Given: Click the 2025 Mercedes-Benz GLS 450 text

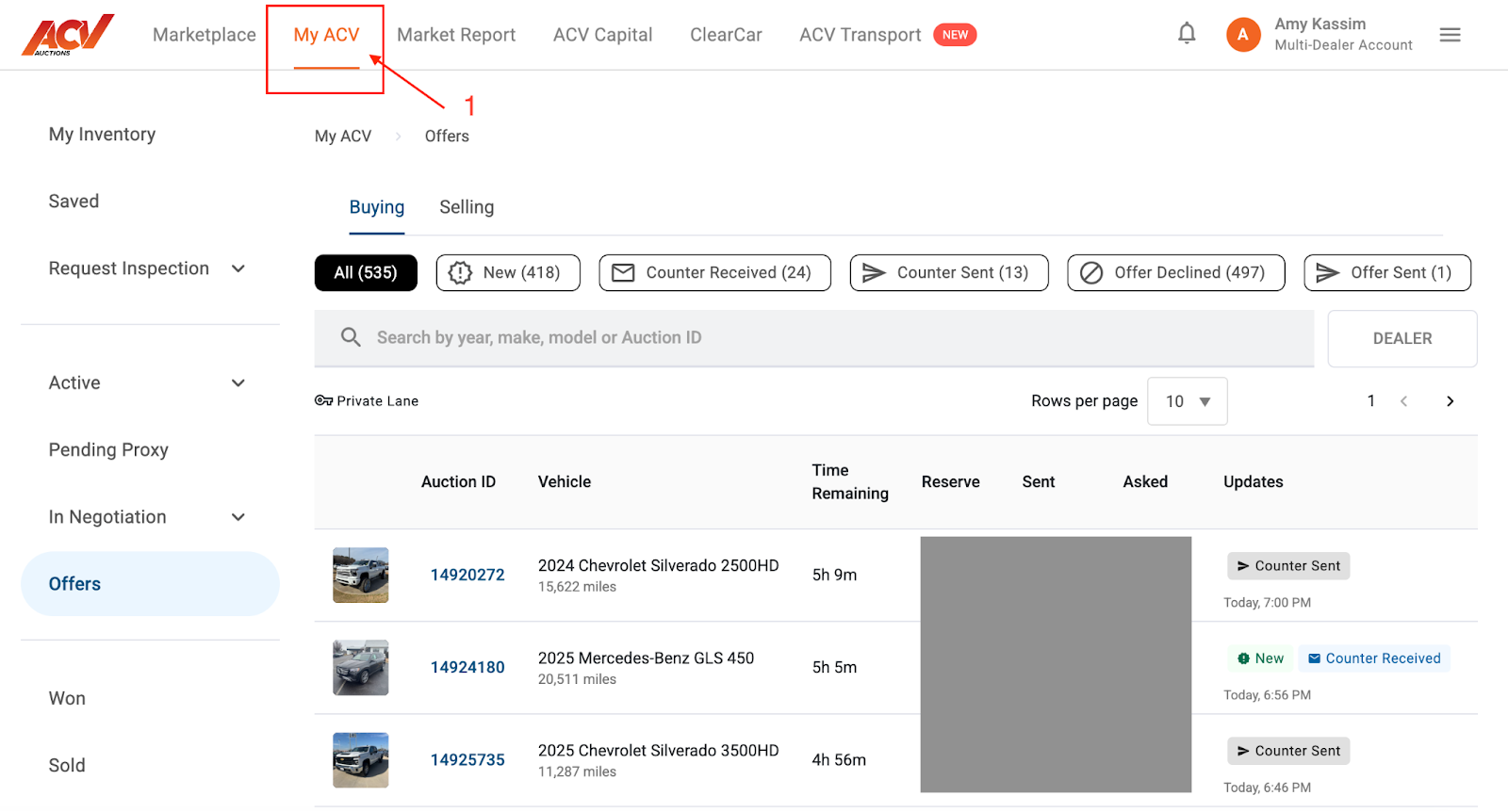Looking at the screenshot, I should coord(646,658).
